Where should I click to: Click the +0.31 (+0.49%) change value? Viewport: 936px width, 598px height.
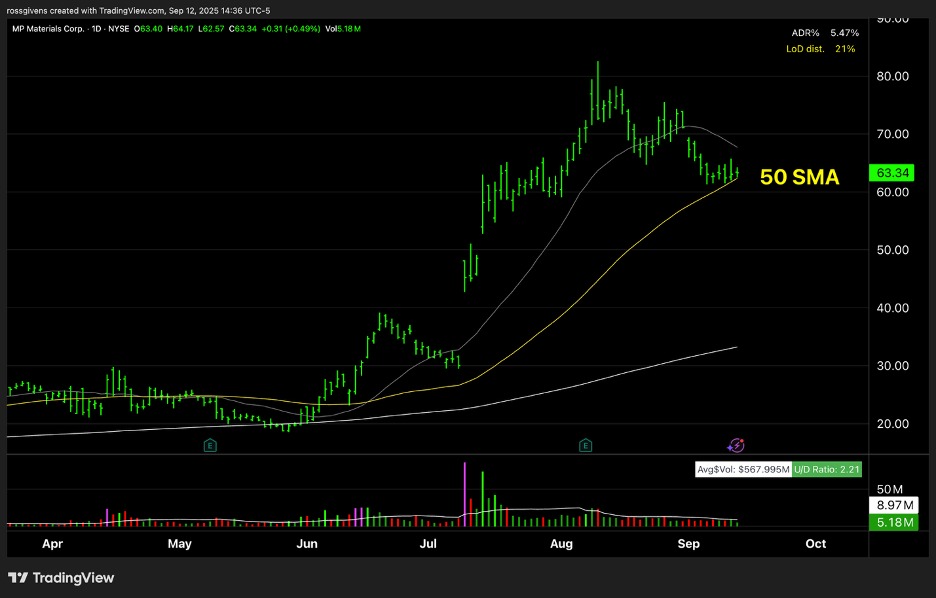[x=292, y=28]
